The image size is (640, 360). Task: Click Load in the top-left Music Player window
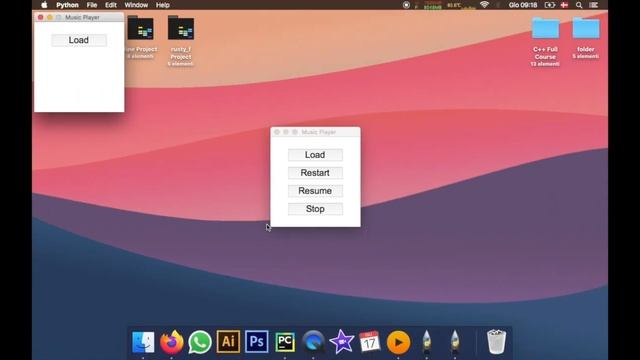tap(79, 40)
